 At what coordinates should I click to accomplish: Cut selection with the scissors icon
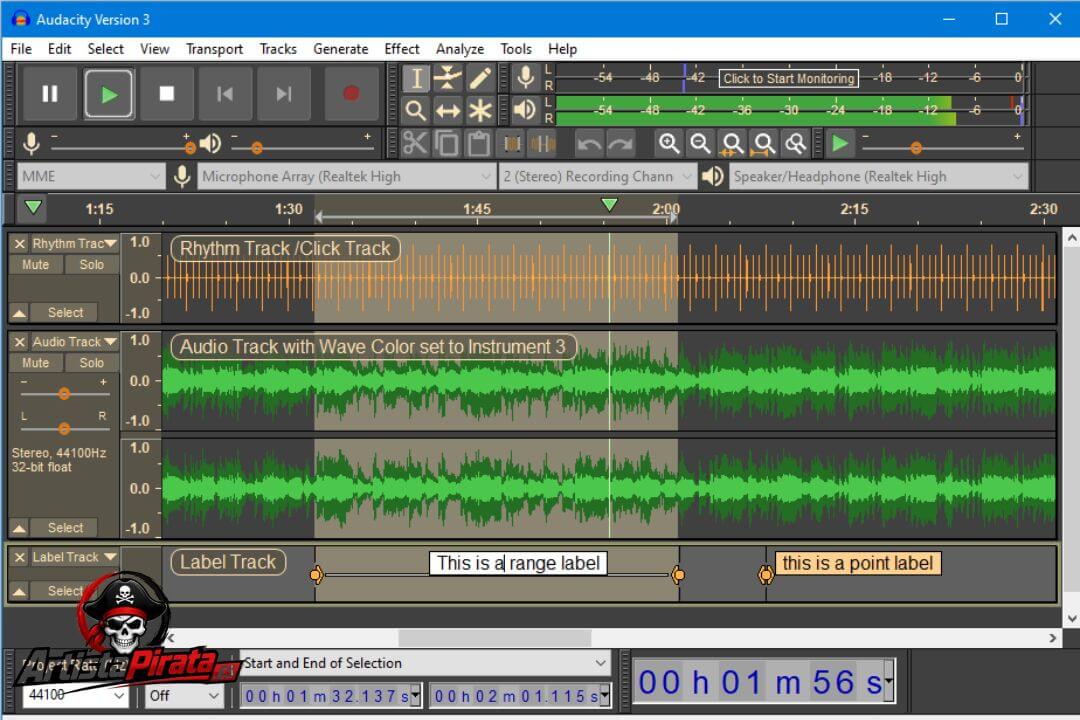tap(415, 143)
